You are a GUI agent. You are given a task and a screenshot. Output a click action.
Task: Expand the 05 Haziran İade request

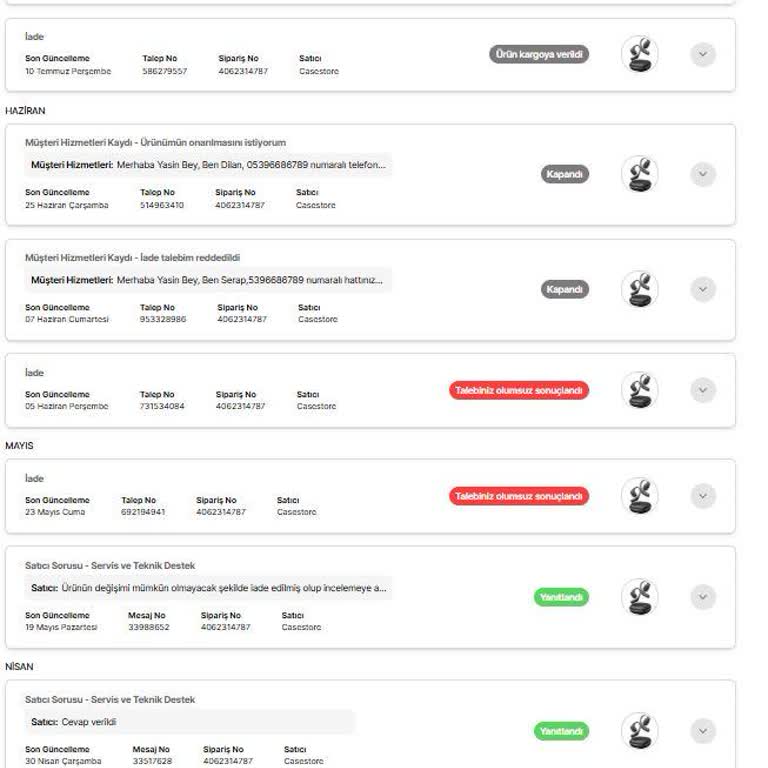pos(703,390)
